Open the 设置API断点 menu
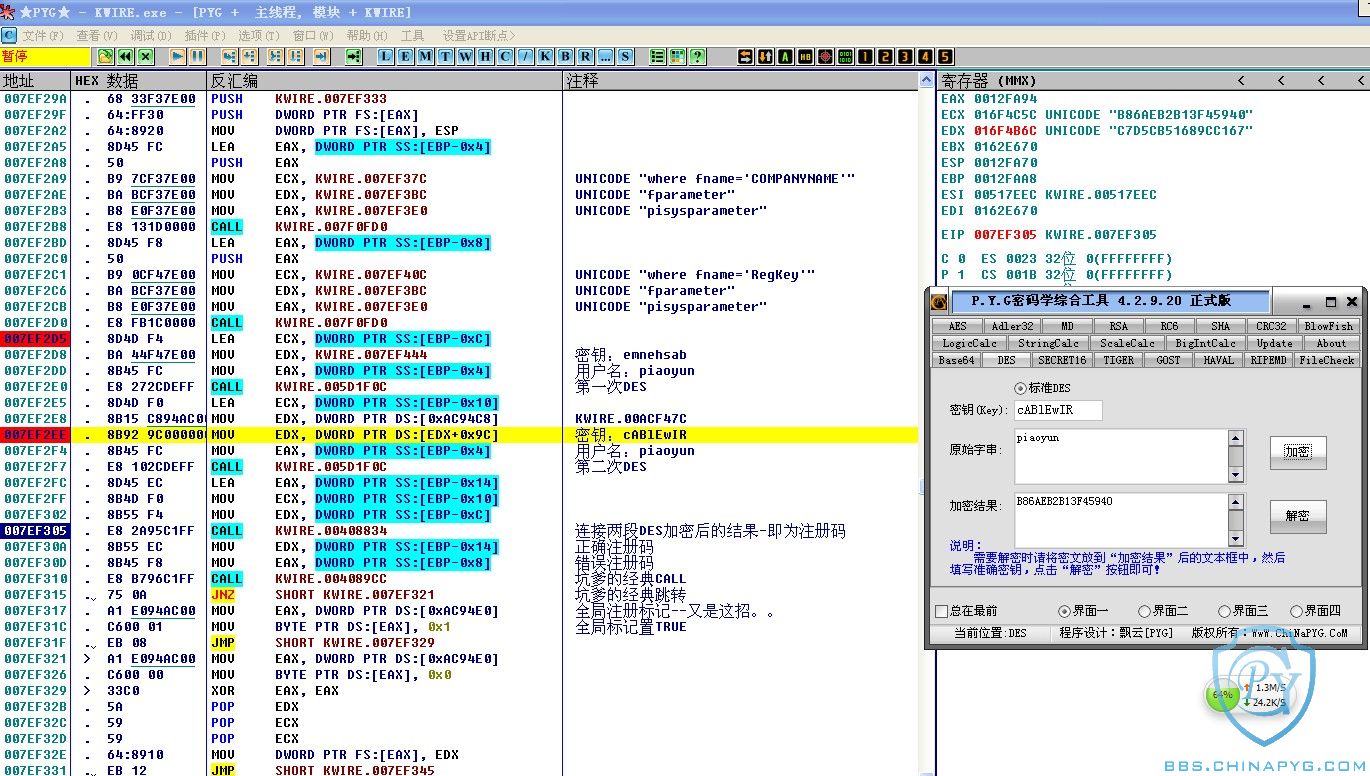Image resolution: width=1370 pixels, height=776 pixels. [x=477, y=35]
